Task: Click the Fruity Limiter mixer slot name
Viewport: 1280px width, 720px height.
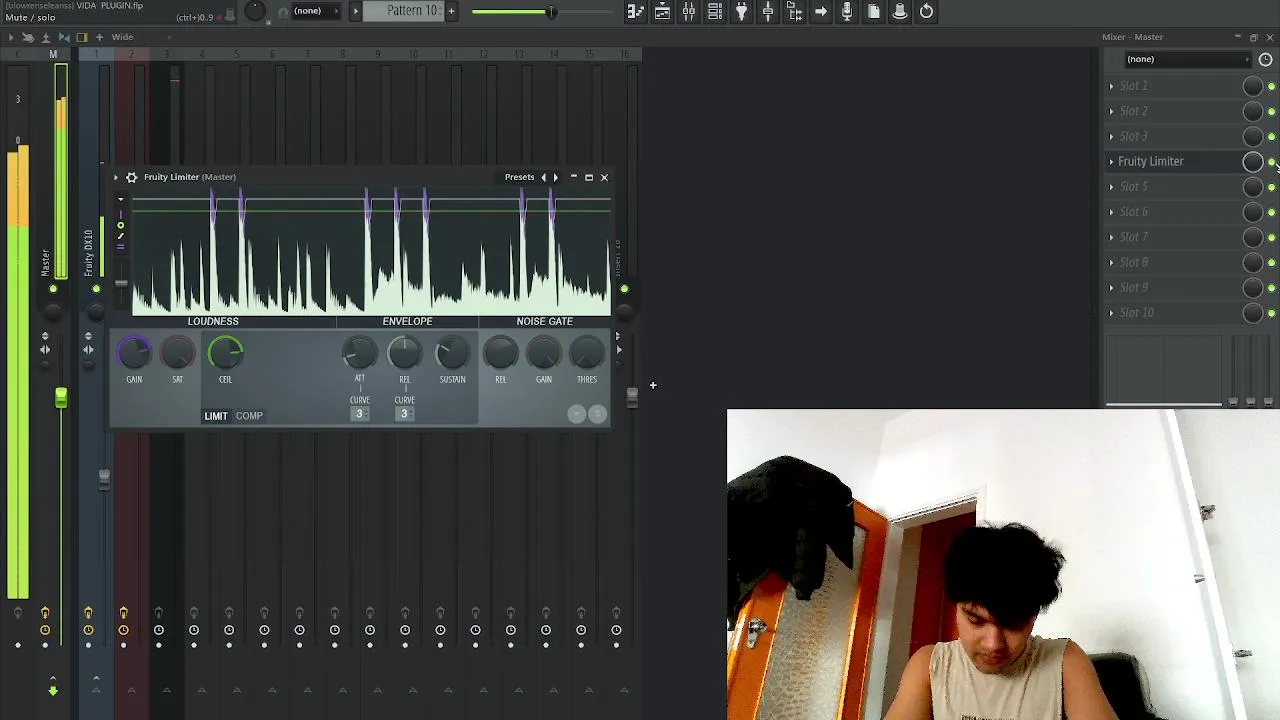Action: pyautogui.click(x=1150, y=162)
